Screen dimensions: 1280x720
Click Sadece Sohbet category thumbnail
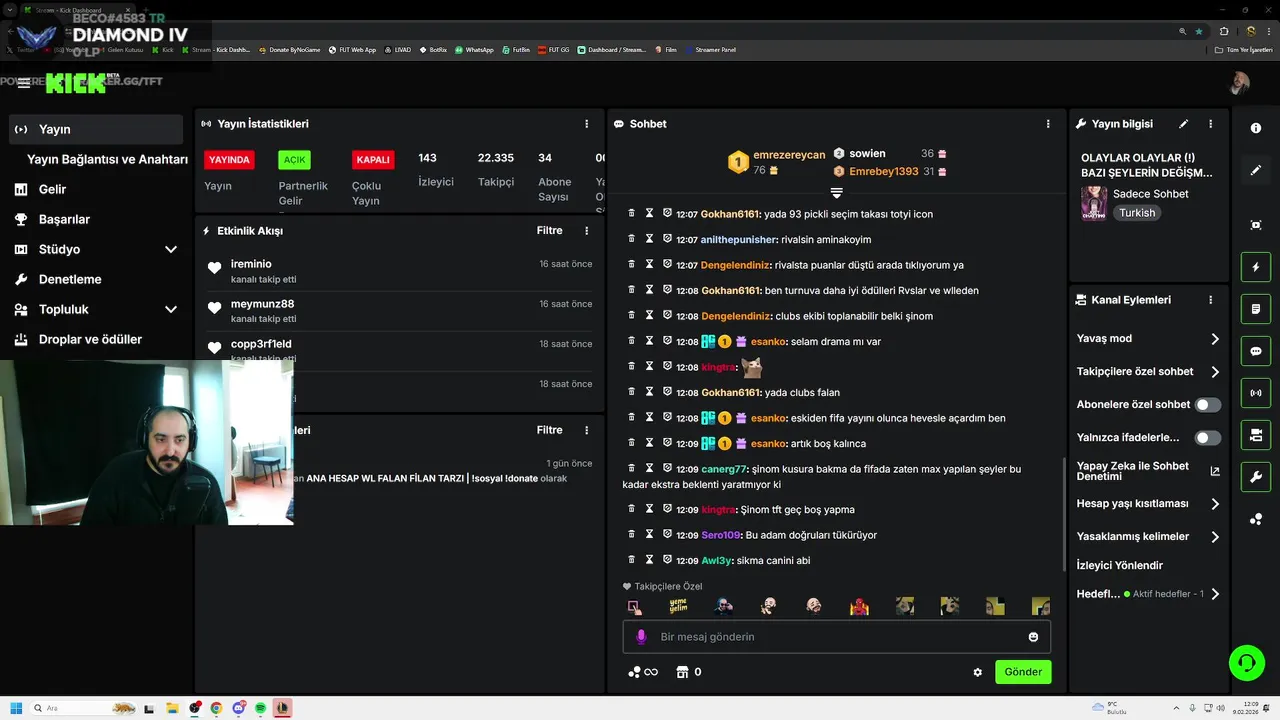click(1093, 202)
